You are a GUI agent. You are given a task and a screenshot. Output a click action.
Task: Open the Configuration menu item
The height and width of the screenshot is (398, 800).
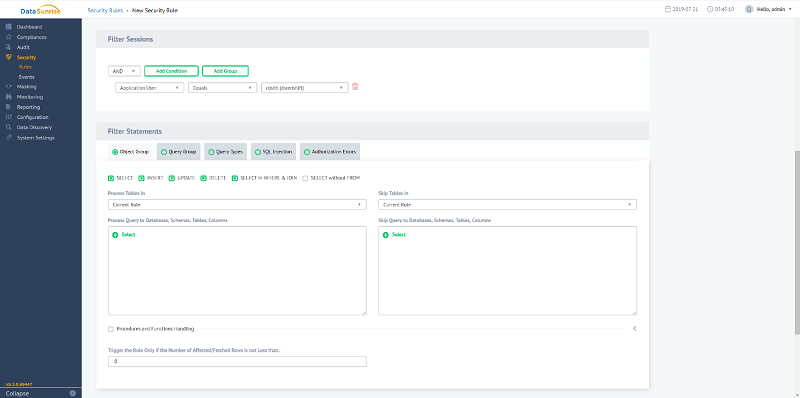point(32,117)
